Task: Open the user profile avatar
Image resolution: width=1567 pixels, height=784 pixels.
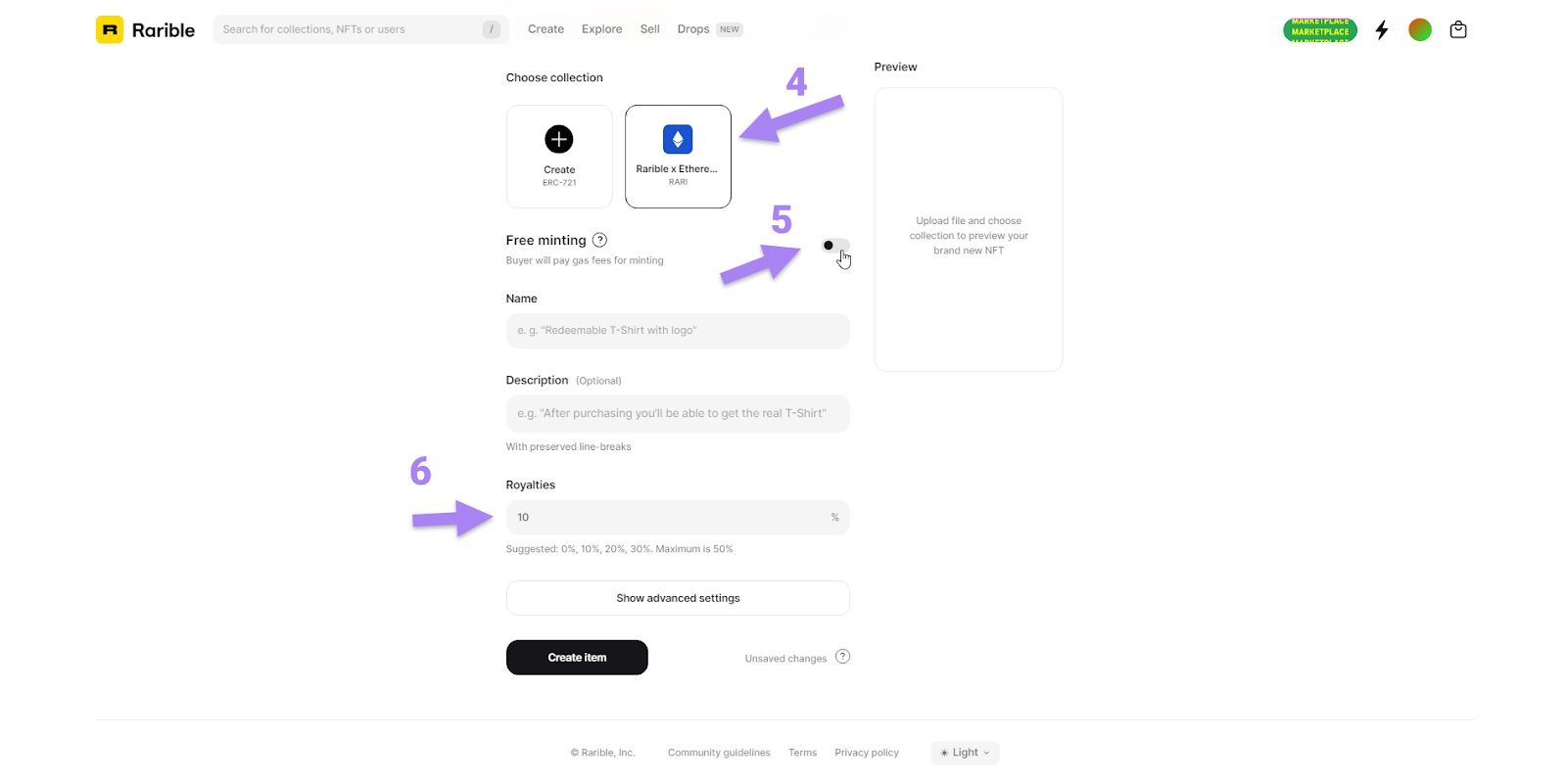Action: click(x=1419, y=29)
